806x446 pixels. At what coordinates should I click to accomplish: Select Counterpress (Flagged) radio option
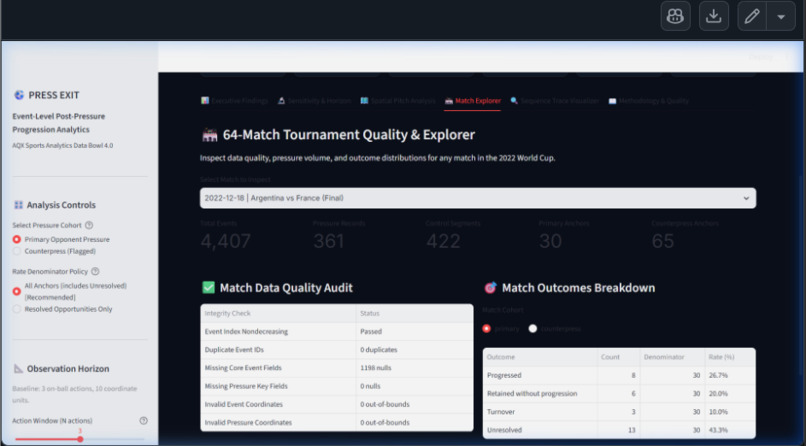17,251
